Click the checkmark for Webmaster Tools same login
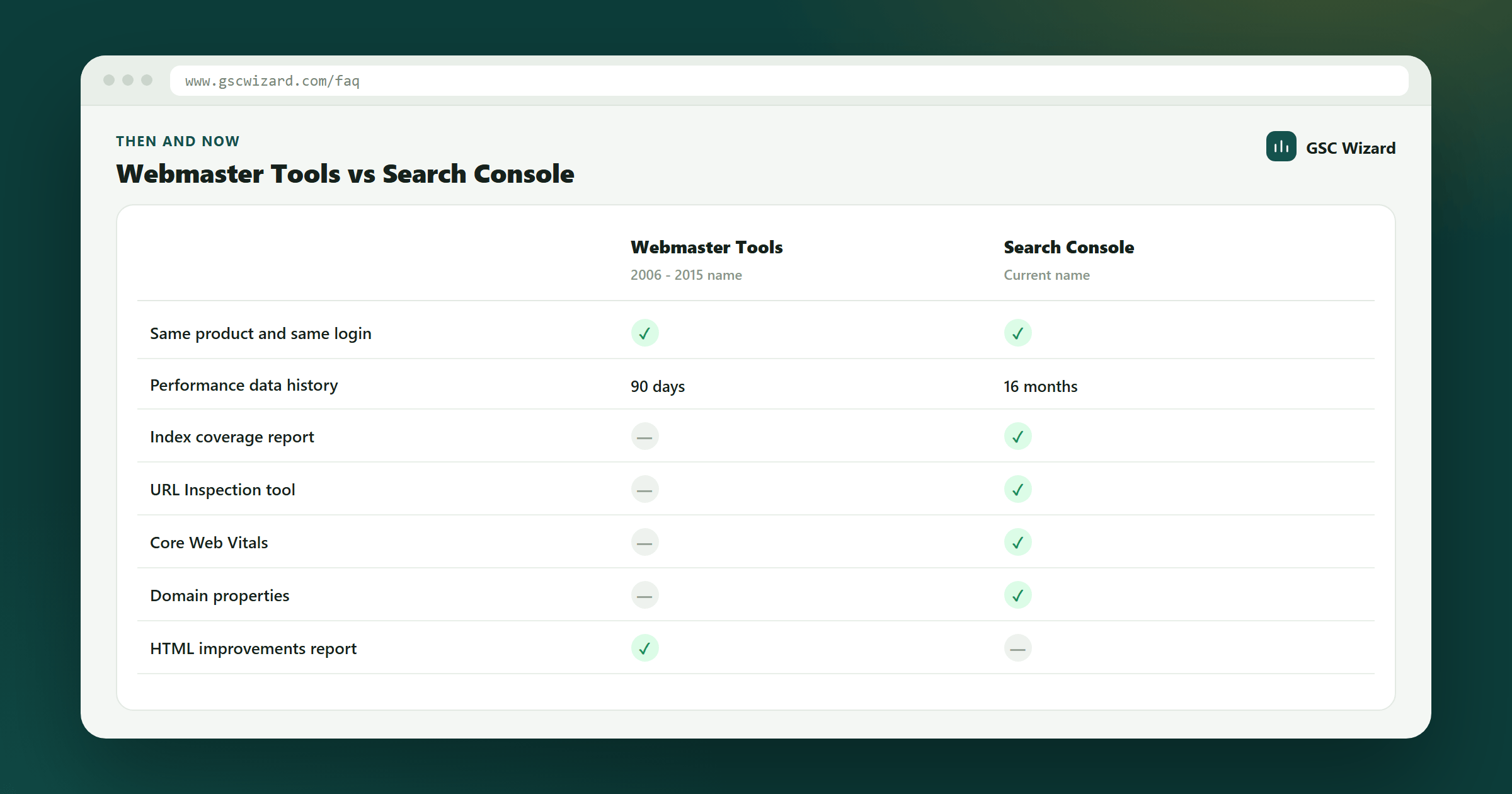1512x794 pixels. click(x=644, y=333)
